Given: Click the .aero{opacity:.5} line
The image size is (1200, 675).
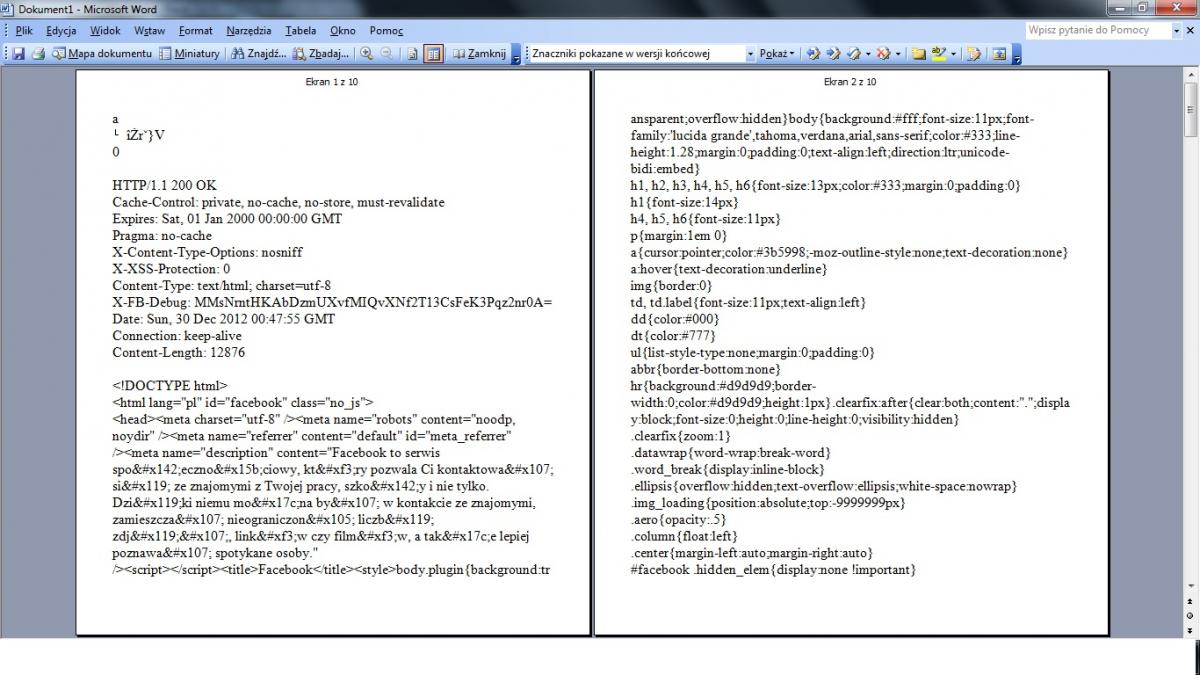Looking at the screenshot, I should point(678,520).
